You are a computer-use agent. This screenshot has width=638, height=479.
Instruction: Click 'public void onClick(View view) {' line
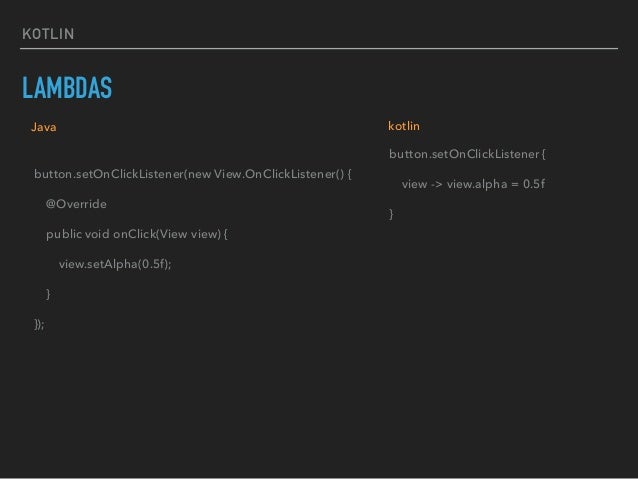[x=137, y=234]
